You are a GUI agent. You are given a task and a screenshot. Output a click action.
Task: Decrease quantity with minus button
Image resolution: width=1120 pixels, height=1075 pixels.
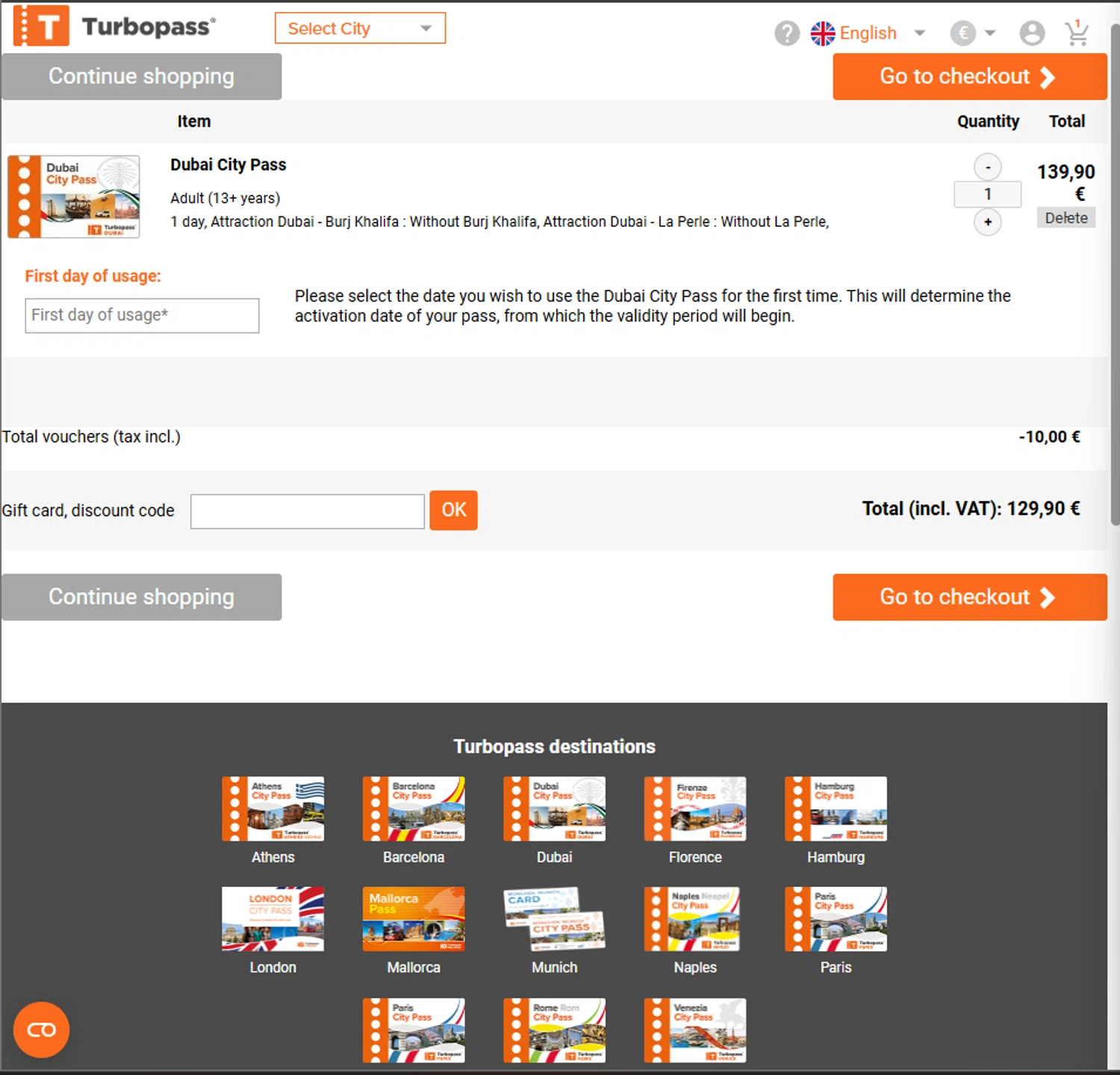pos(987,167)
